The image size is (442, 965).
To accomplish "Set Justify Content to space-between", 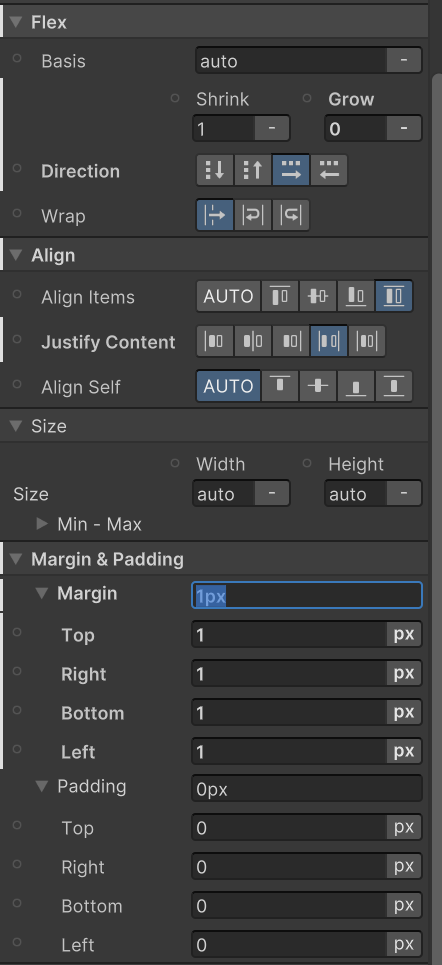I will pyautogui.click(x=329, y=342).
